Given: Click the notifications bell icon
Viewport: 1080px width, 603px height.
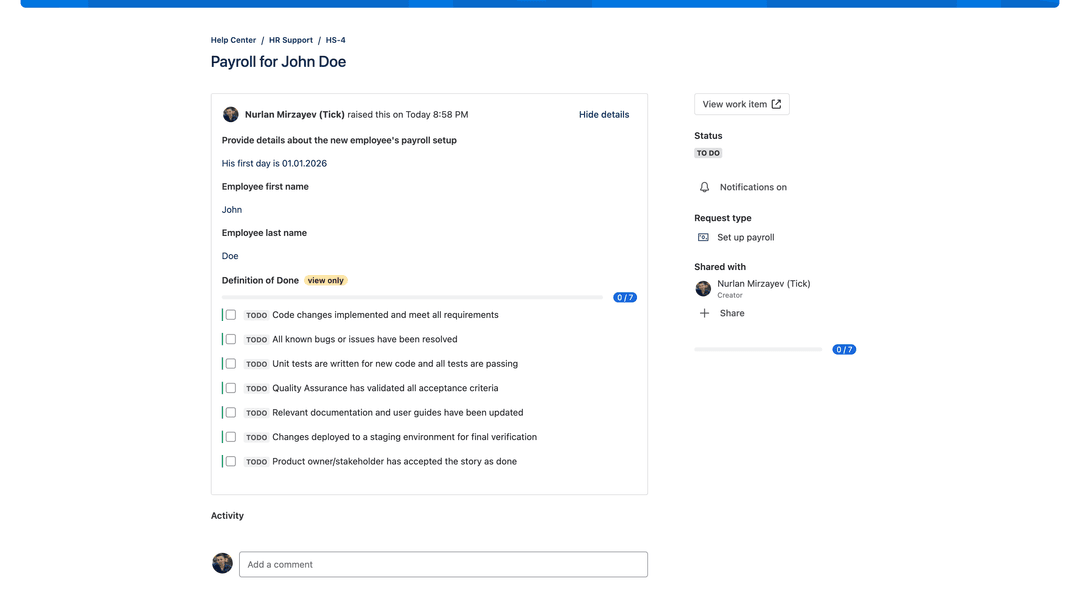Looking at the screenshot, I should [704, 187].
